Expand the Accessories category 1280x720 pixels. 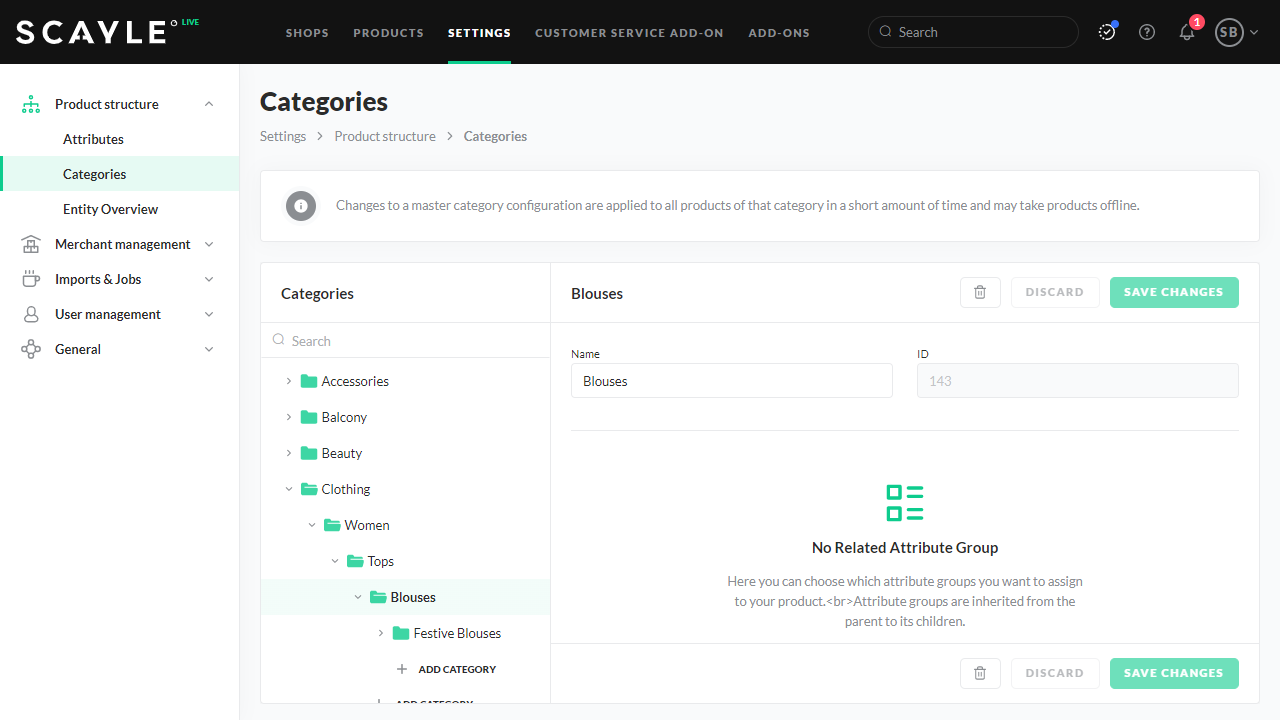tap(289, 381)
